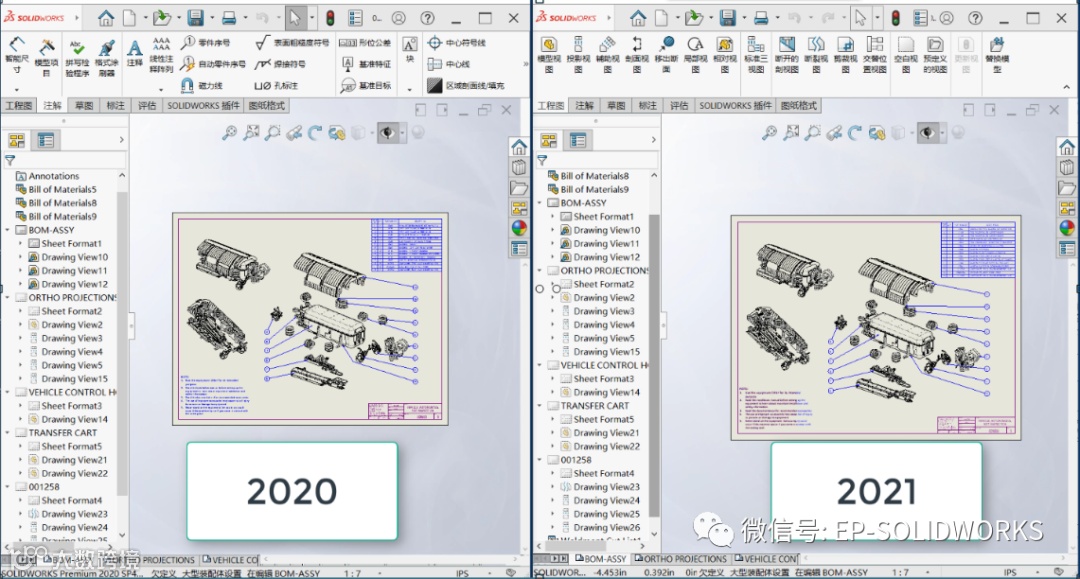Image resolution: width=1080 pixels, height=579 pixels.
Task: Insert Auxiliary View (辅助视图) in 2021 window
Action: pos(607,55)
